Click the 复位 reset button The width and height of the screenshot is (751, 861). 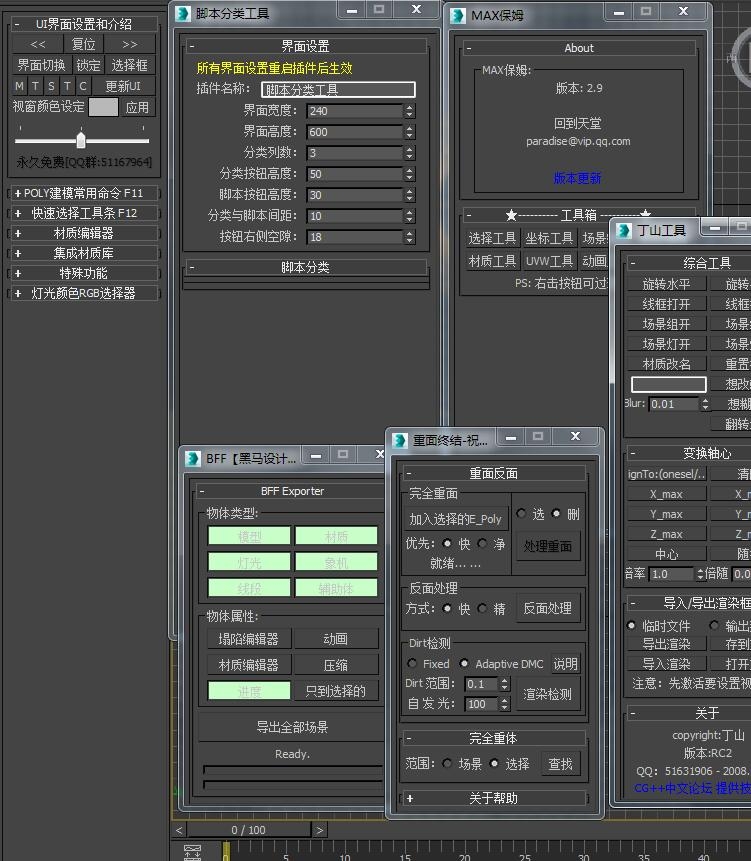(x=84, y=44)
